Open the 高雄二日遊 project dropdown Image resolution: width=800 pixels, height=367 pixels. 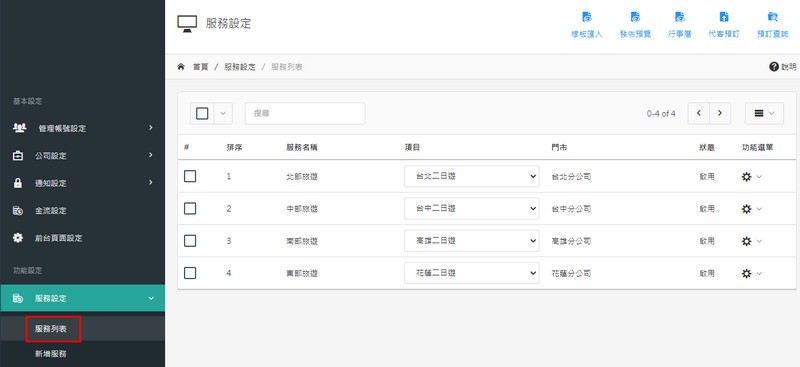(471, 240)
